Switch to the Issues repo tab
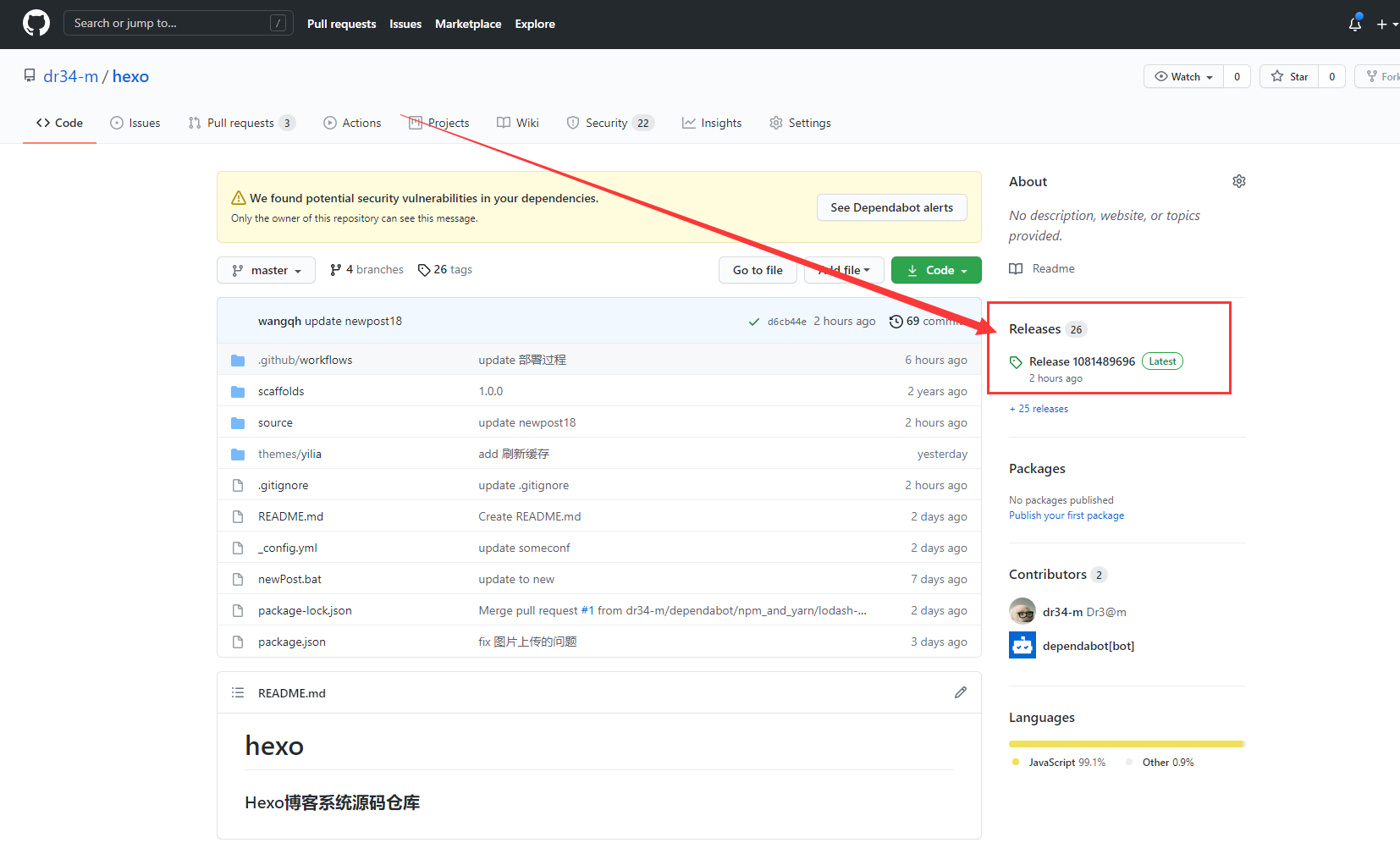Viewport: 1400px width, 854px height. pos(135,123)
